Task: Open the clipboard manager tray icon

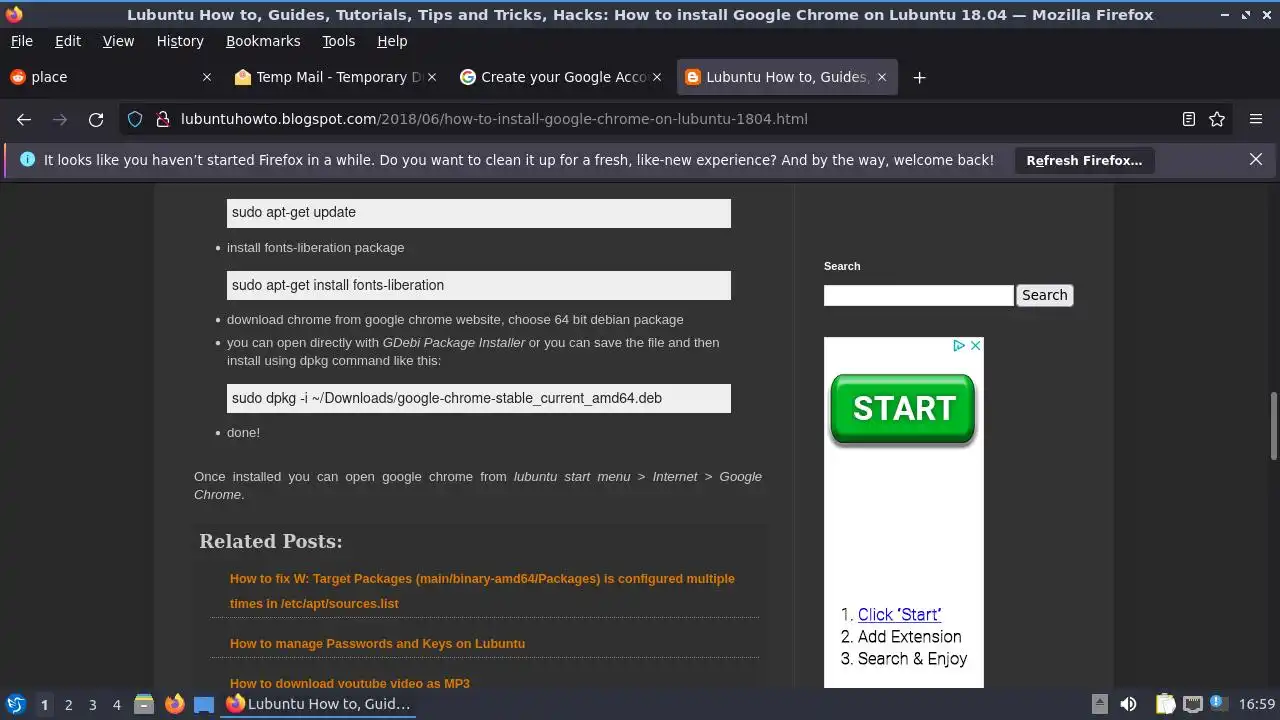Action: pos(1166,704)
